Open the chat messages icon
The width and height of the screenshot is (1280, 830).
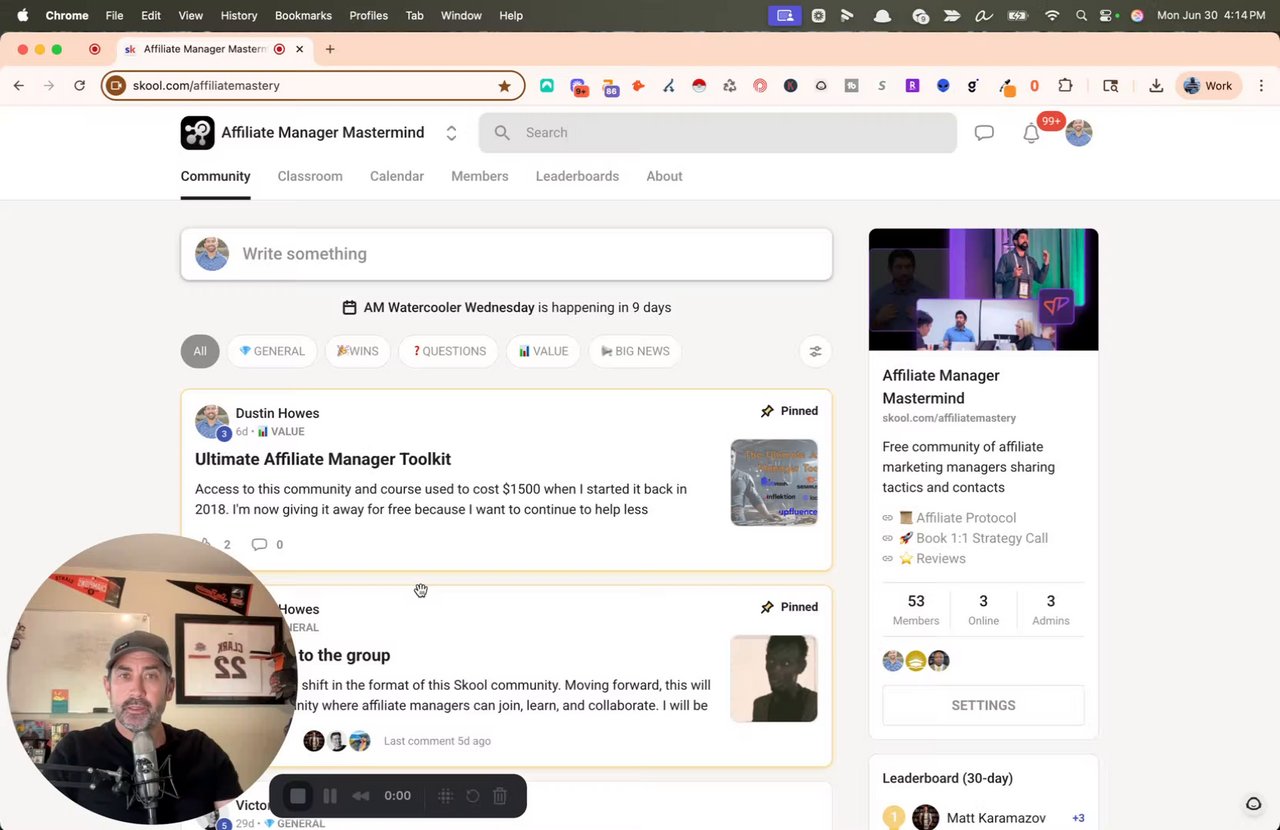[984, 133]
